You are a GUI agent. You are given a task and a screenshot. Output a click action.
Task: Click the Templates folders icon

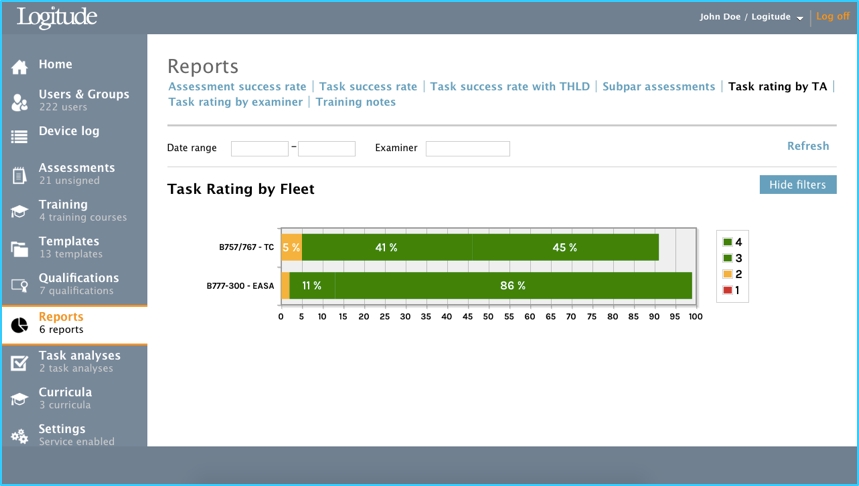click(19, 249)
